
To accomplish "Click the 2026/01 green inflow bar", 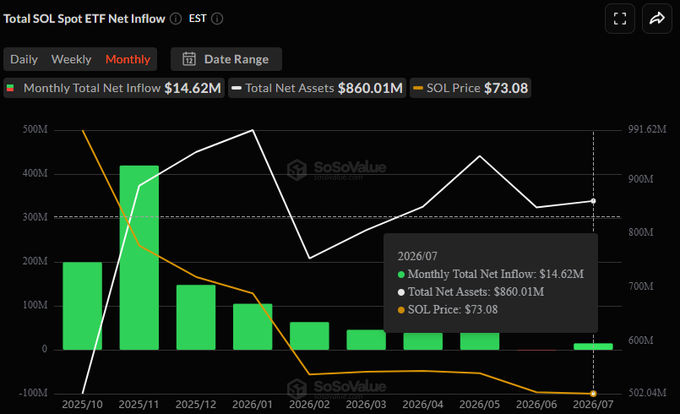I will coord(253,326).
